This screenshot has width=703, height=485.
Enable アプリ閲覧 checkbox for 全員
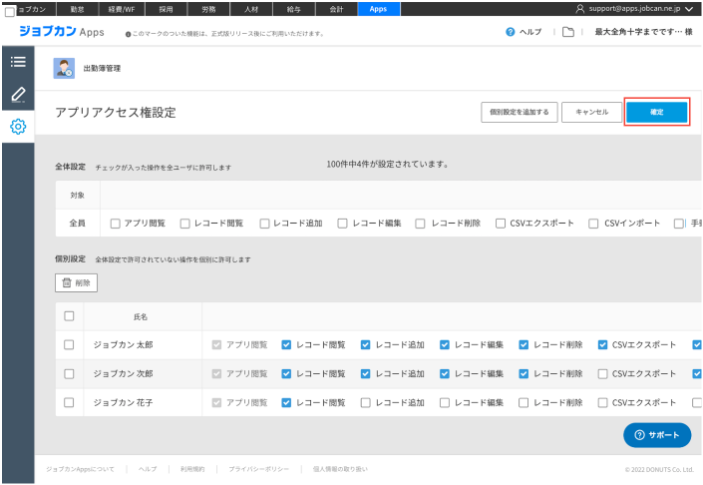(x=116, y=223)
